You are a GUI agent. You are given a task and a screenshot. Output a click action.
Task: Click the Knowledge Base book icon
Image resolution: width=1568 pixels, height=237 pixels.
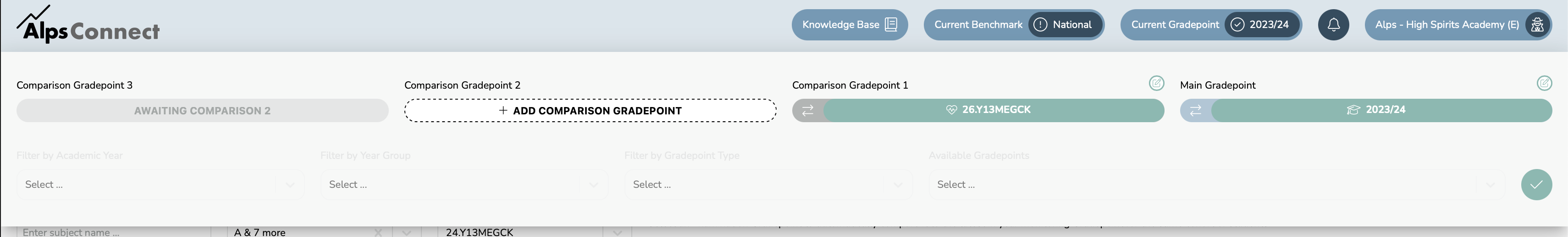(x=890, y=25)
